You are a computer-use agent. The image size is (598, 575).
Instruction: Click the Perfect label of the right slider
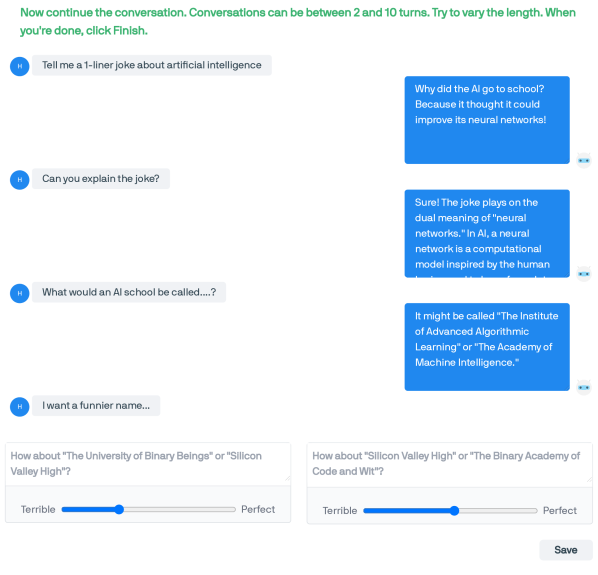coord(559,511)
